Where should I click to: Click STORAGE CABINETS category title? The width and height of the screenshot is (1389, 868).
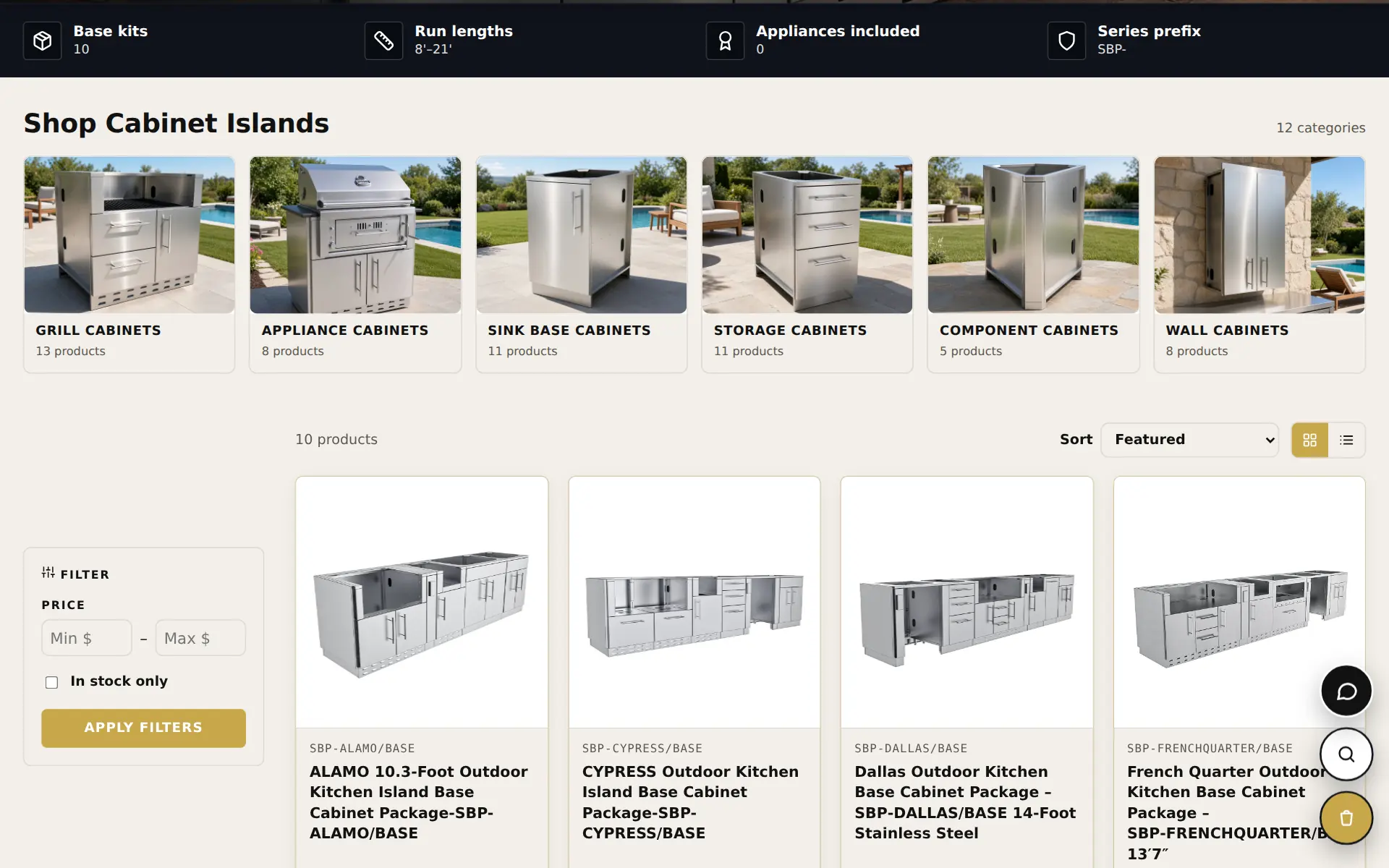790,331
